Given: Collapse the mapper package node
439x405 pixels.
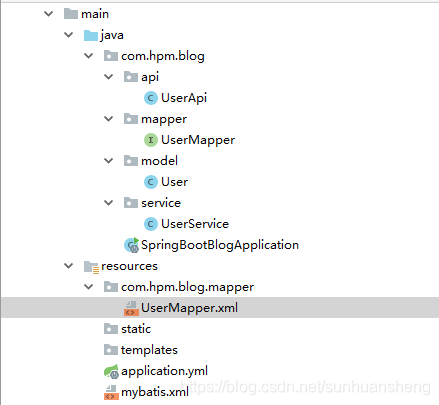Looking at the screenshot, I should point(109,119).
